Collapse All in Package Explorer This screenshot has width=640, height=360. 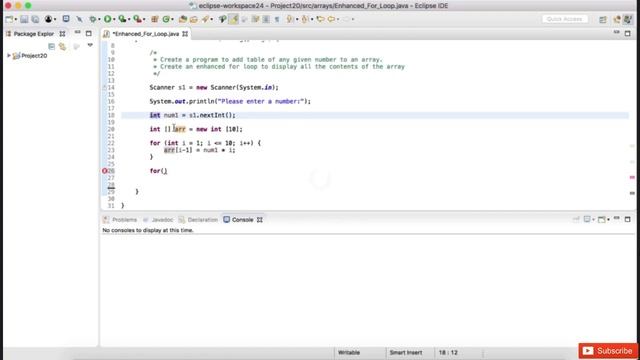(51, 47)
